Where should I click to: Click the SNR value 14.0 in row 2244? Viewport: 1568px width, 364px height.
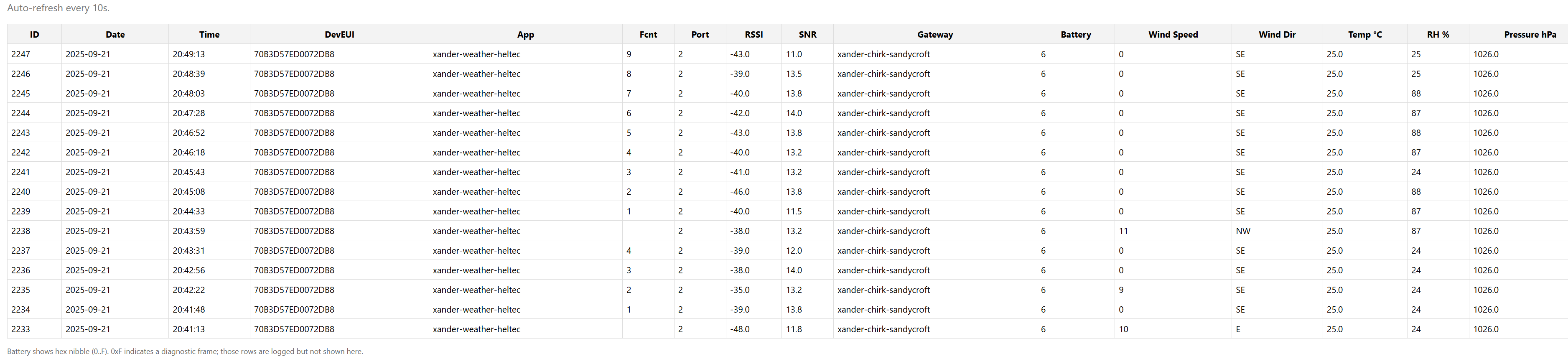pos(794,113)
